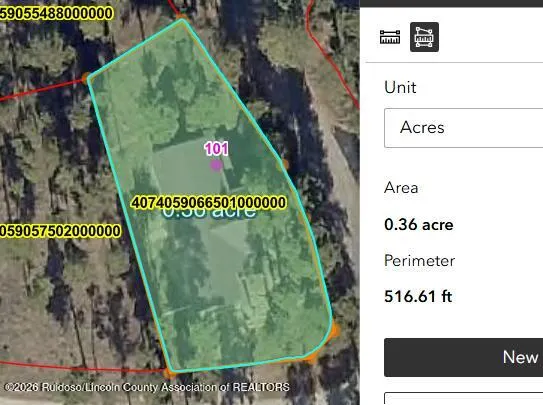
Task: Click the box below the New button
Action: 463,398
